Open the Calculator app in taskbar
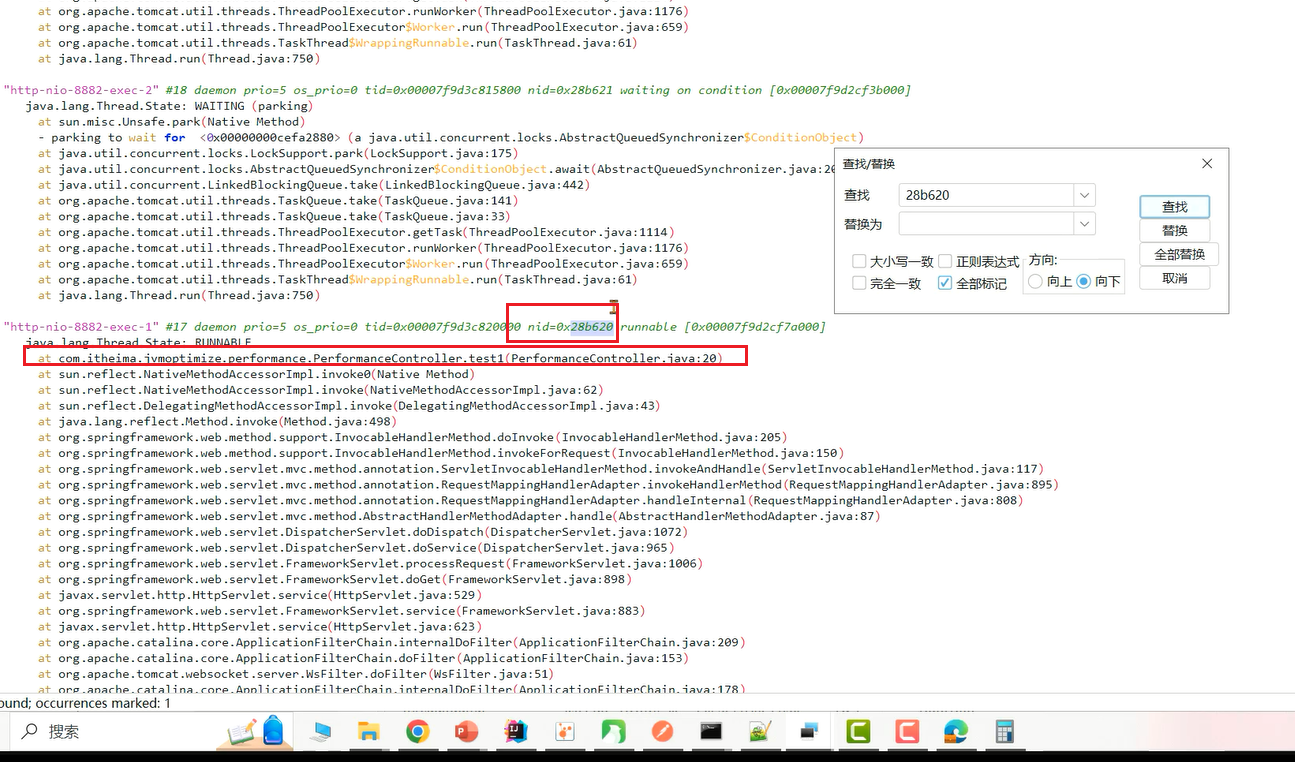This screenshot has width=1295, height=762. tap(1005, 732)
